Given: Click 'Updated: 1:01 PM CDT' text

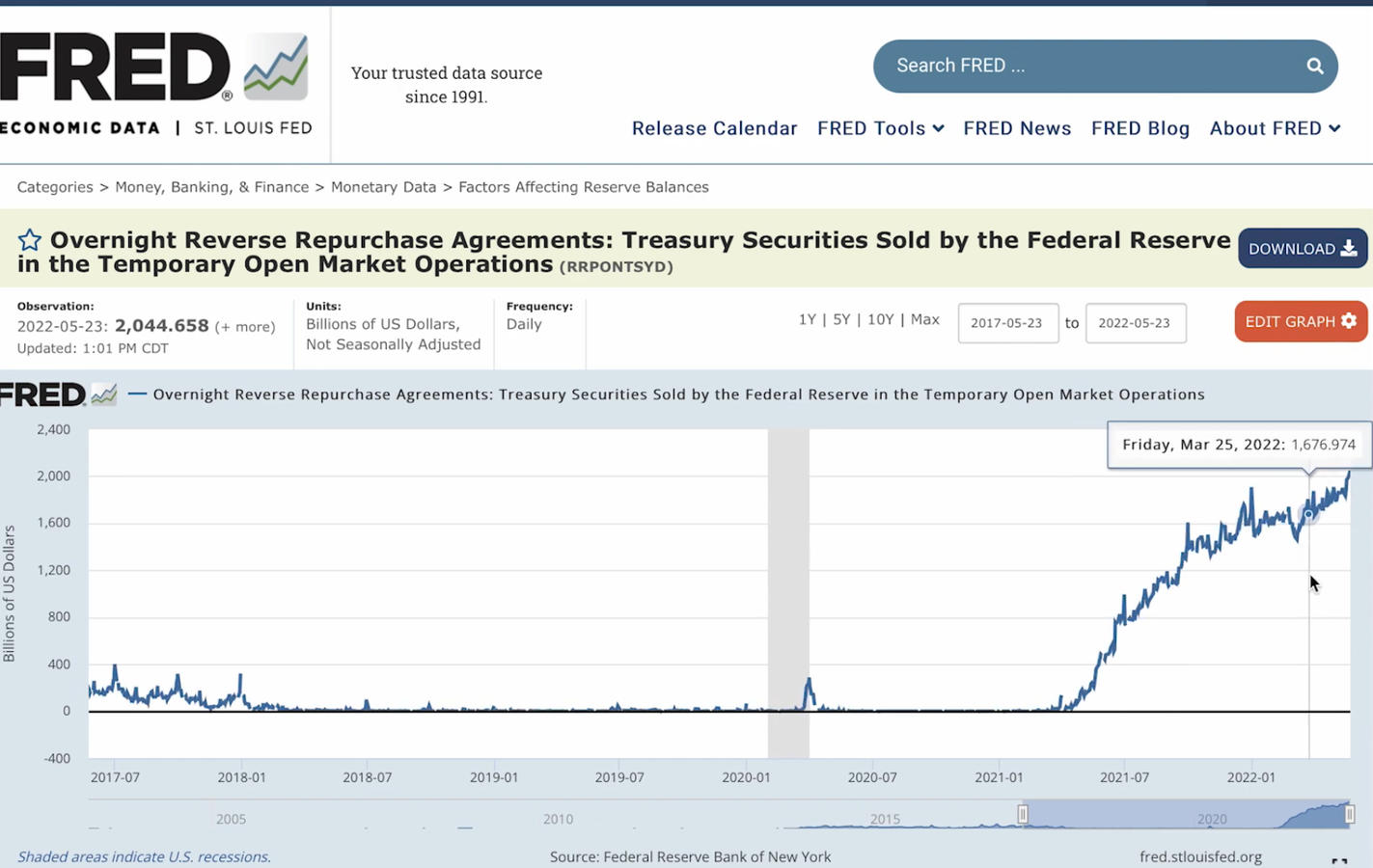Looking at the screenshot, I should (x=93, y=348).
